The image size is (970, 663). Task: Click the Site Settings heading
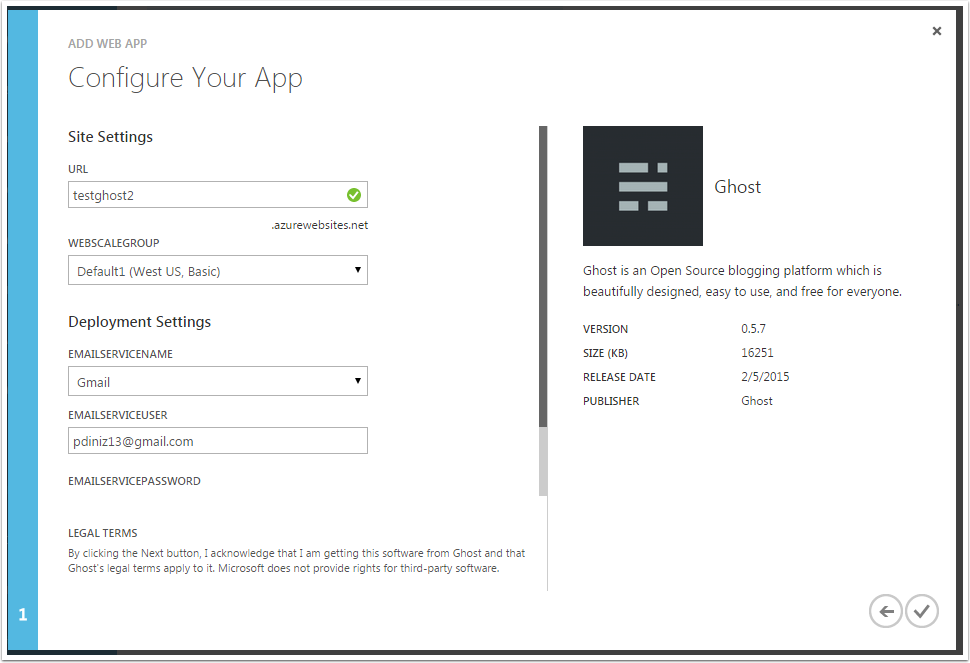(110, 137)
